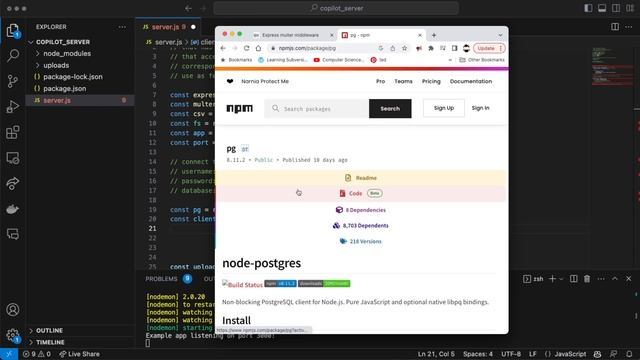The height and width of the screenshot is (360, 640).
Task: Maximize the panel with the up chevron
Action: (615, 279)
